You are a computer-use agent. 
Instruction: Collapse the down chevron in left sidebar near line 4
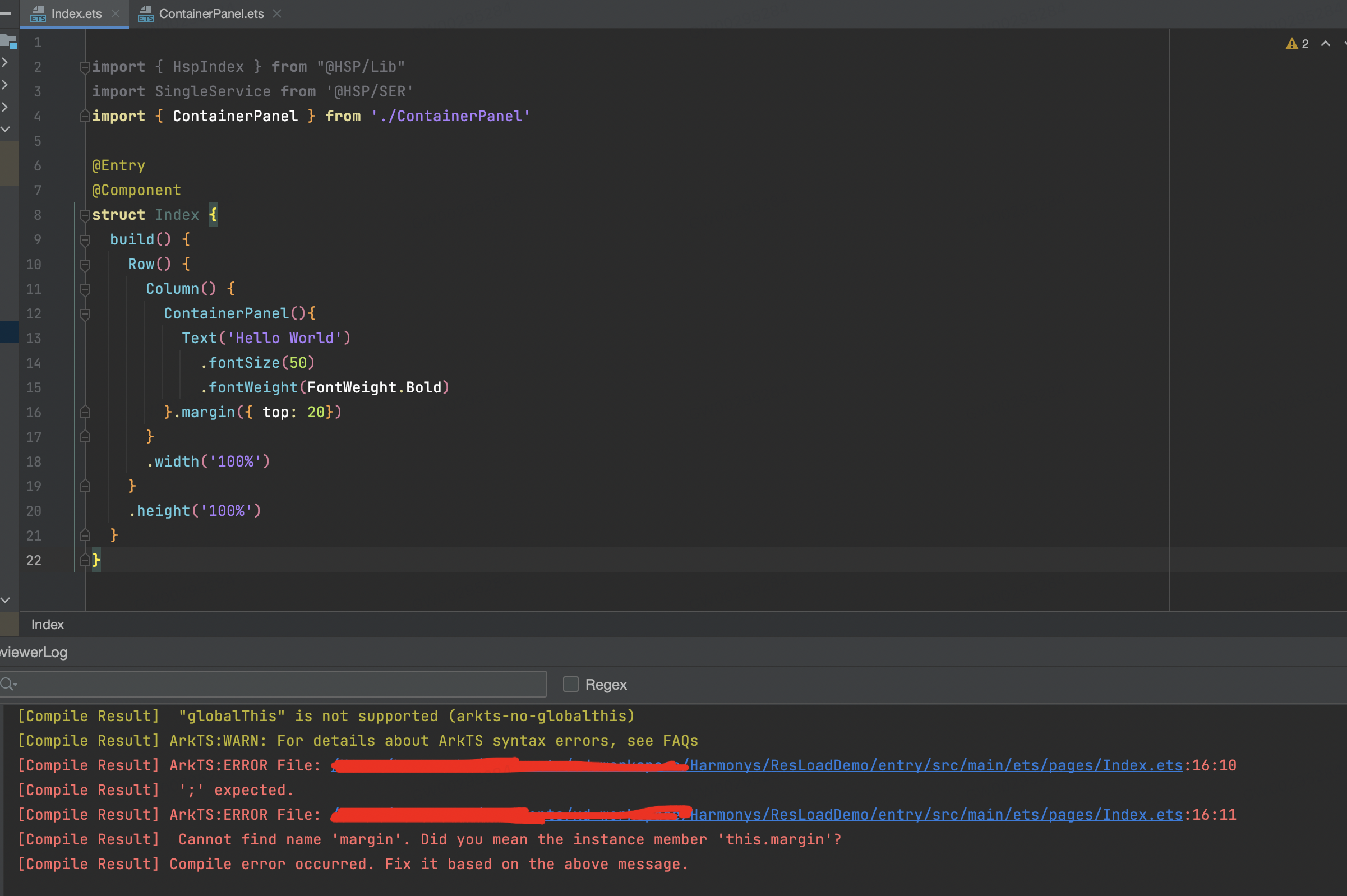click(x=5, y=129)
